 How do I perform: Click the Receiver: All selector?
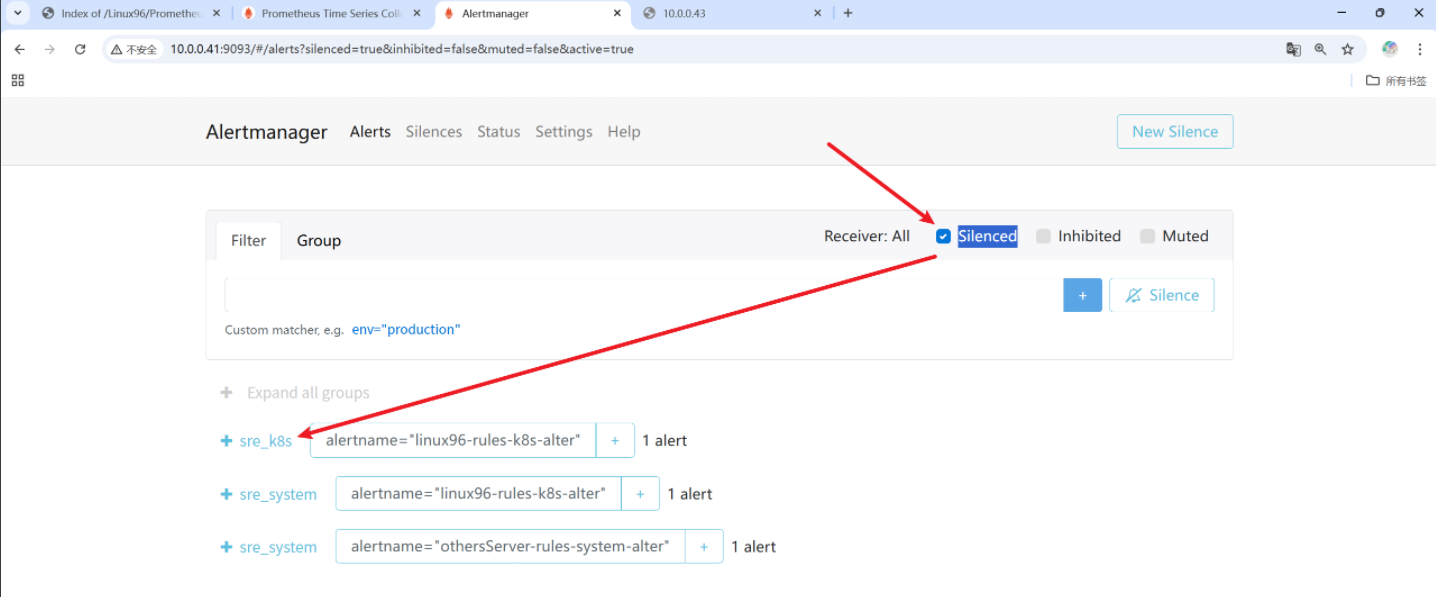pyautogui.click(x=867, y=236)
